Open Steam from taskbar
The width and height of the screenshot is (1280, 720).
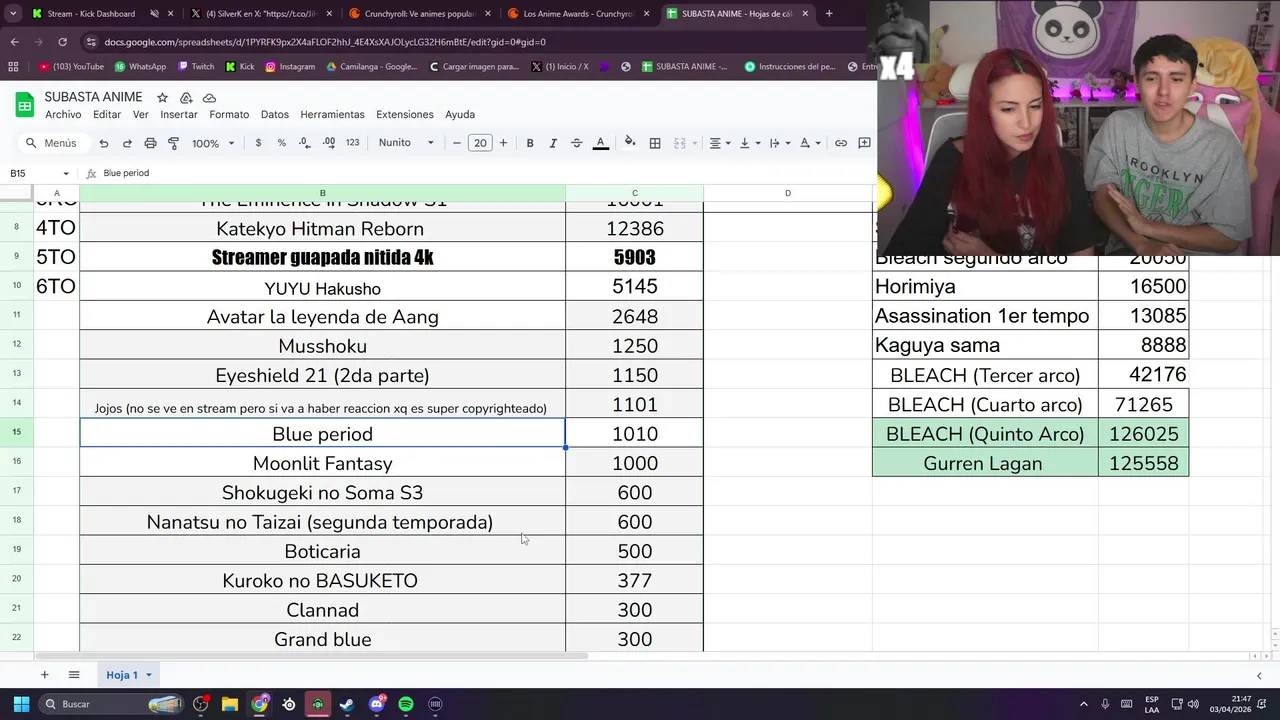pos(347,704)
